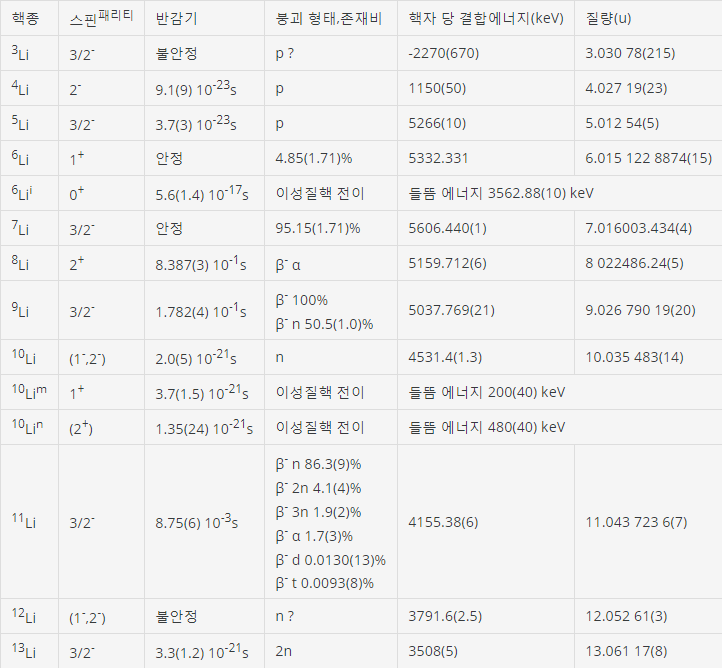
Task: Select the ⁶Li stable isotope cell
Action: pyautogui.click(x=30, y=158)
